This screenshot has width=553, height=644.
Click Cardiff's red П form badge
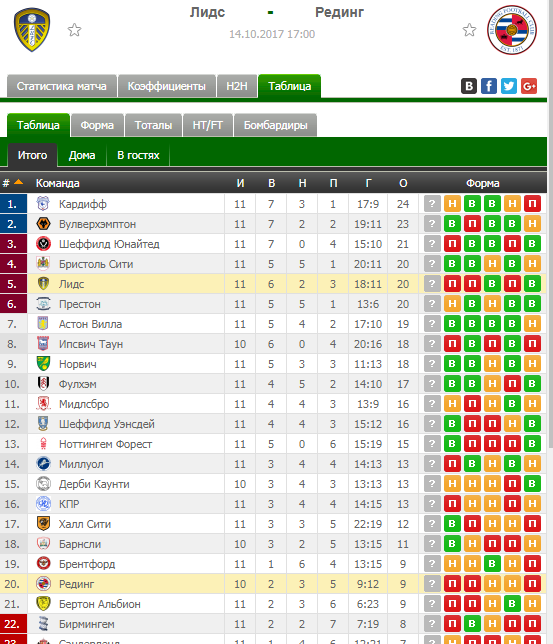(532, 204)
